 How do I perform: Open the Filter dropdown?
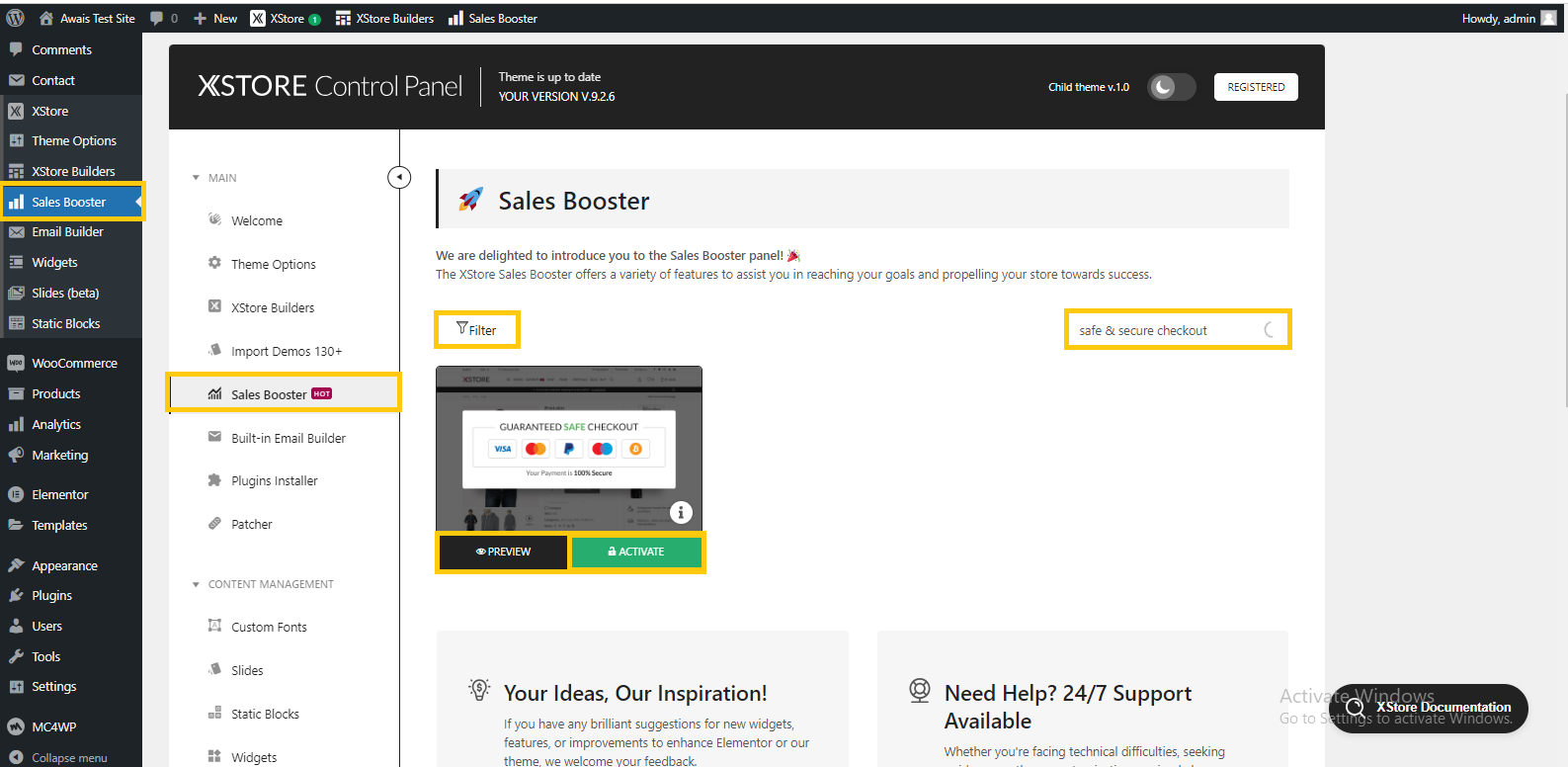pyautogui.click(x=477, y=329)
